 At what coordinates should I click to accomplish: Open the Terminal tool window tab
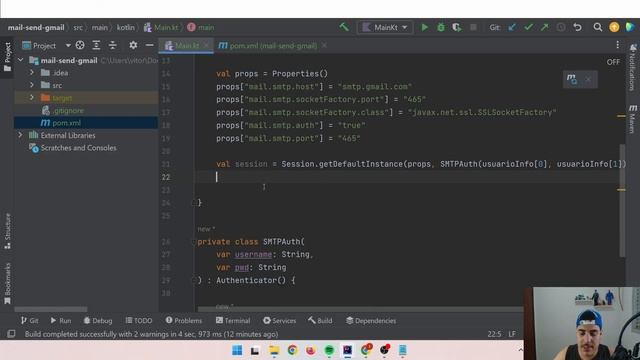233,321
